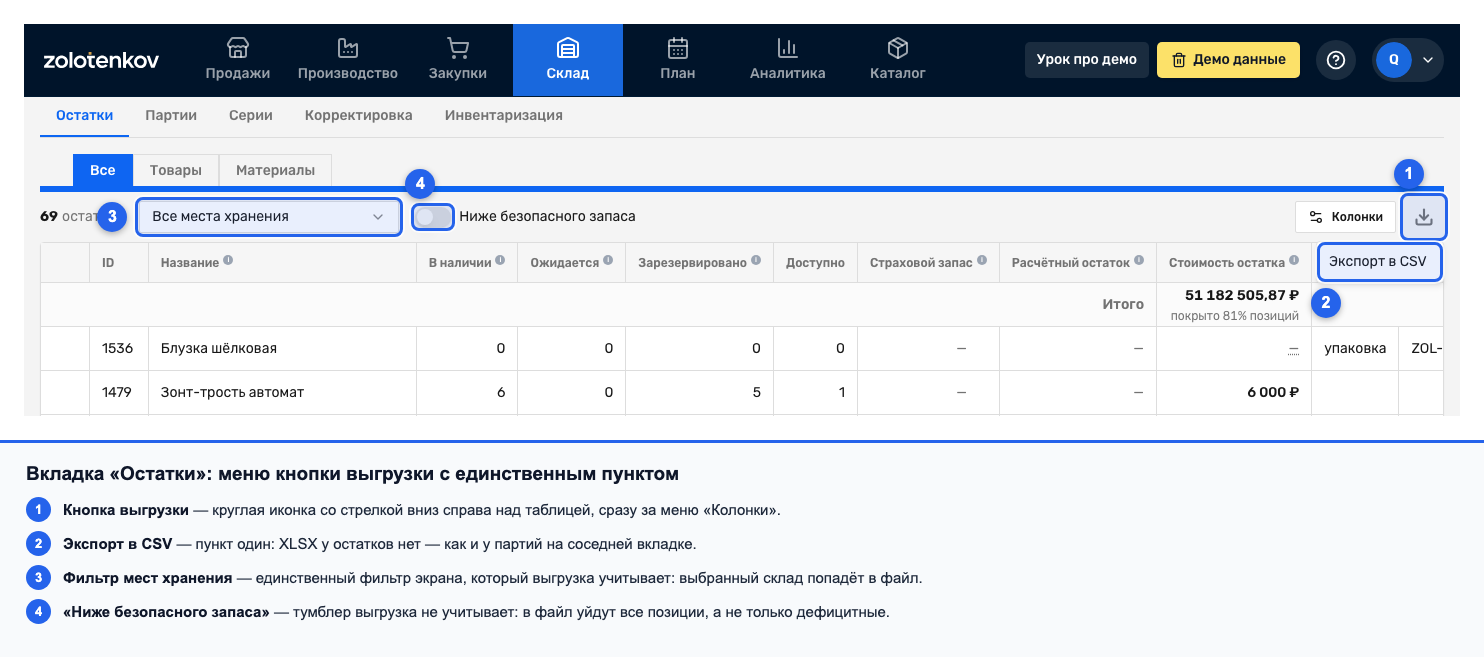Switch to the Остатки tab
The width and height of the screenshot is (1484, 657).
(85, 115)
